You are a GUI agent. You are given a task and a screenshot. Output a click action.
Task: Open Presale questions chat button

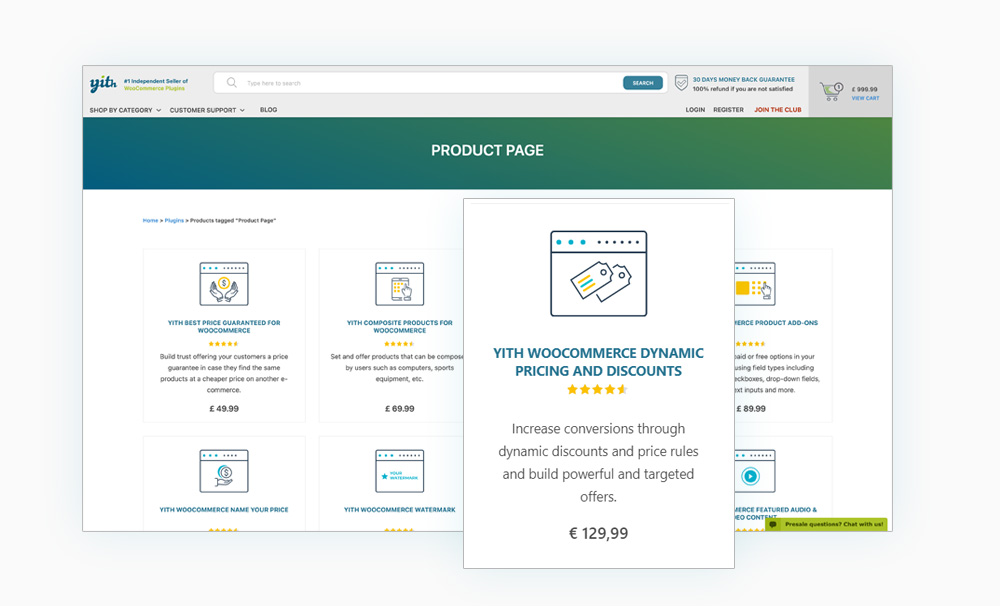[826, 524]
